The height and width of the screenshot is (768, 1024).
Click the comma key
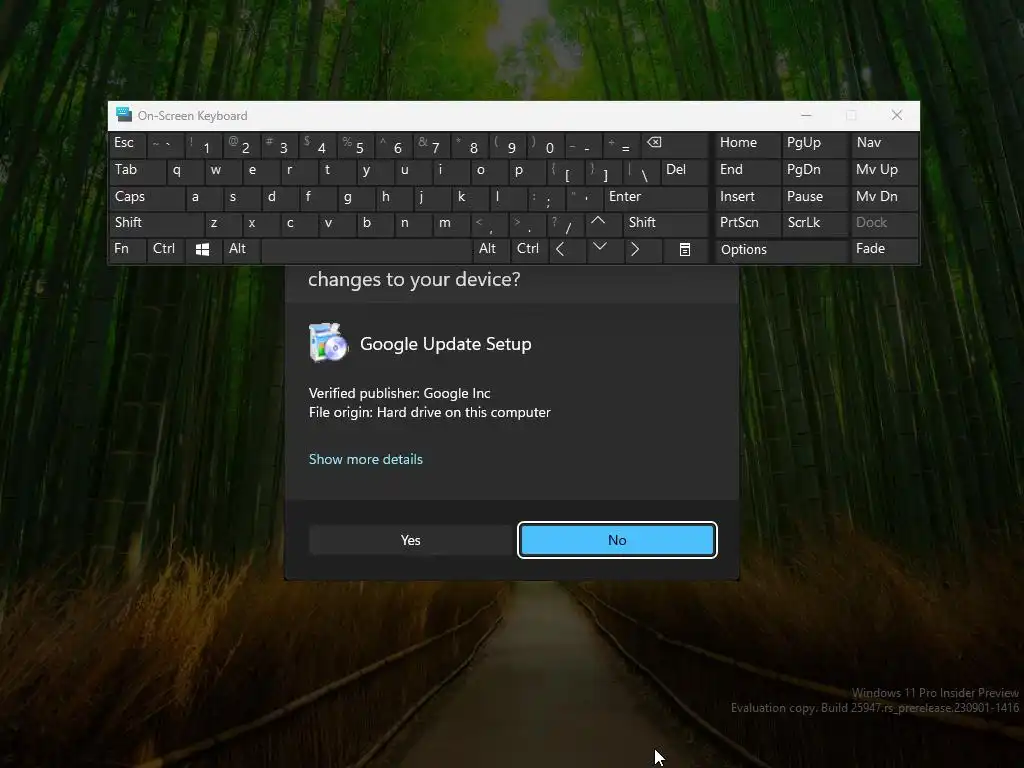click(x=489, y=223)
